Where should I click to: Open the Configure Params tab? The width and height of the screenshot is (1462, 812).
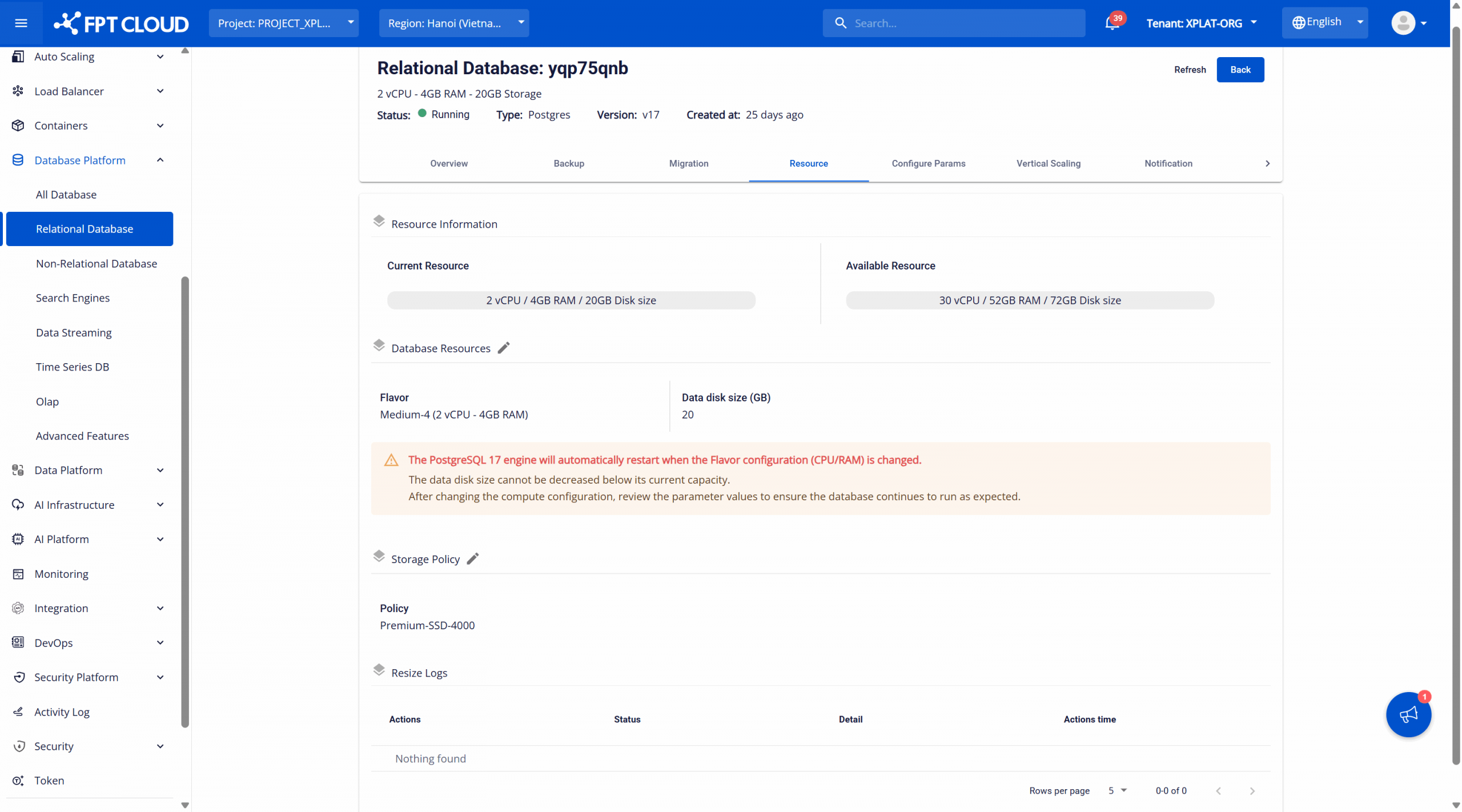coord(928,163)
